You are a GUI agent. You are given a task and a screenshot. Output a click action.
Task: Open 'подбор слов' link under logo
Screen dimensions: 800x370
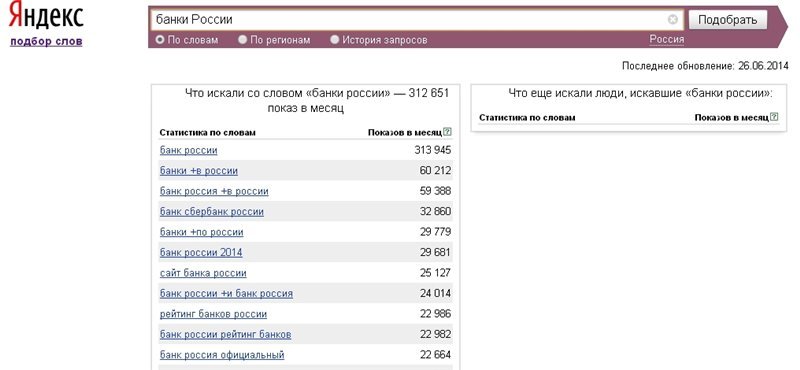pos(46,41)
